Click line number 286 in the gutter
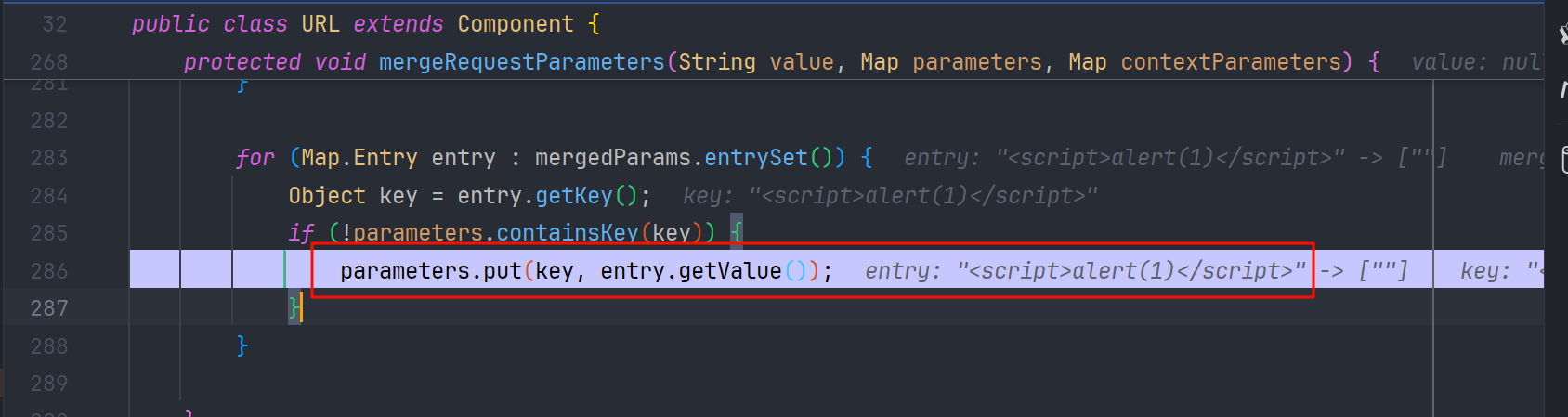 [49, 270]
